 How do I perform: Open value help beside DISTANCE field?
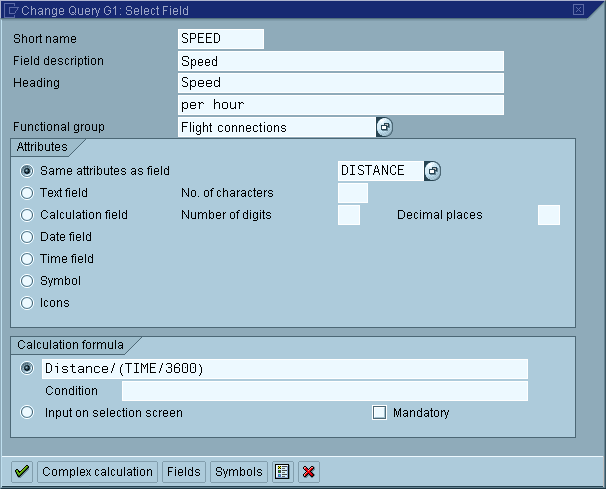432,171
